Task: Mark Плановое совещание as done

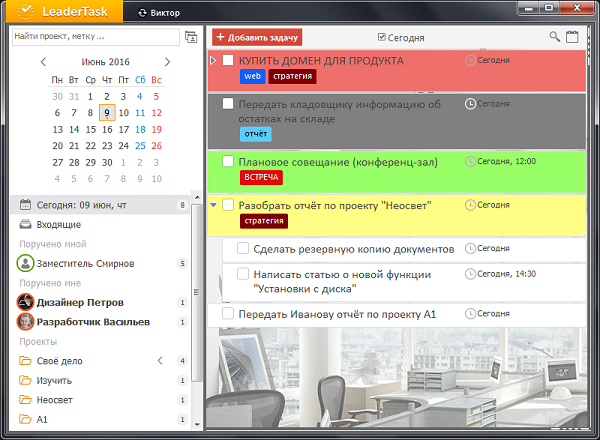Action: [228, 161]
